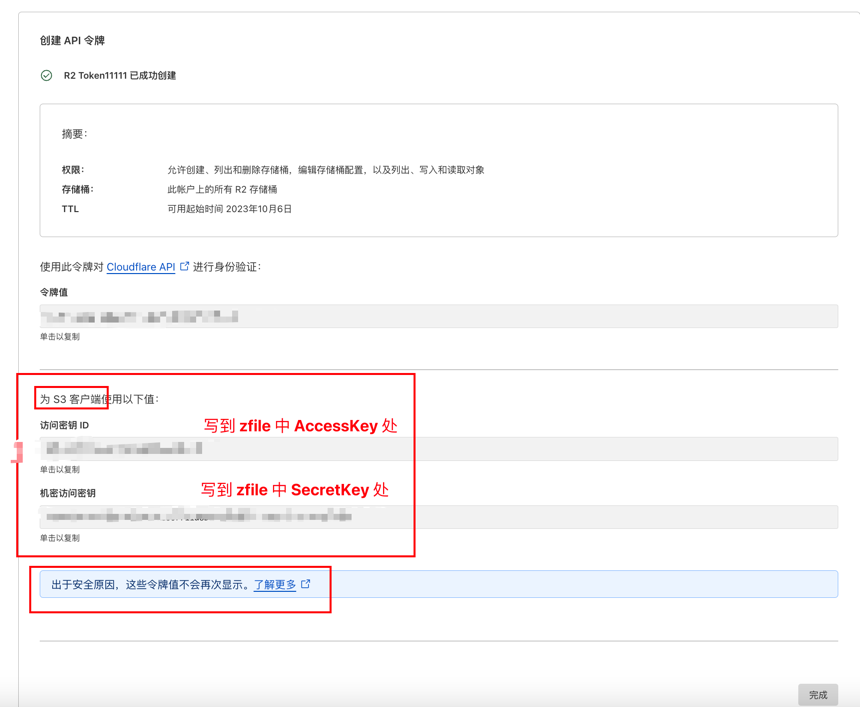Click the 机密访问密钥 value field
The height and width of the screenshot is (707, 860).
pos(438,517)
